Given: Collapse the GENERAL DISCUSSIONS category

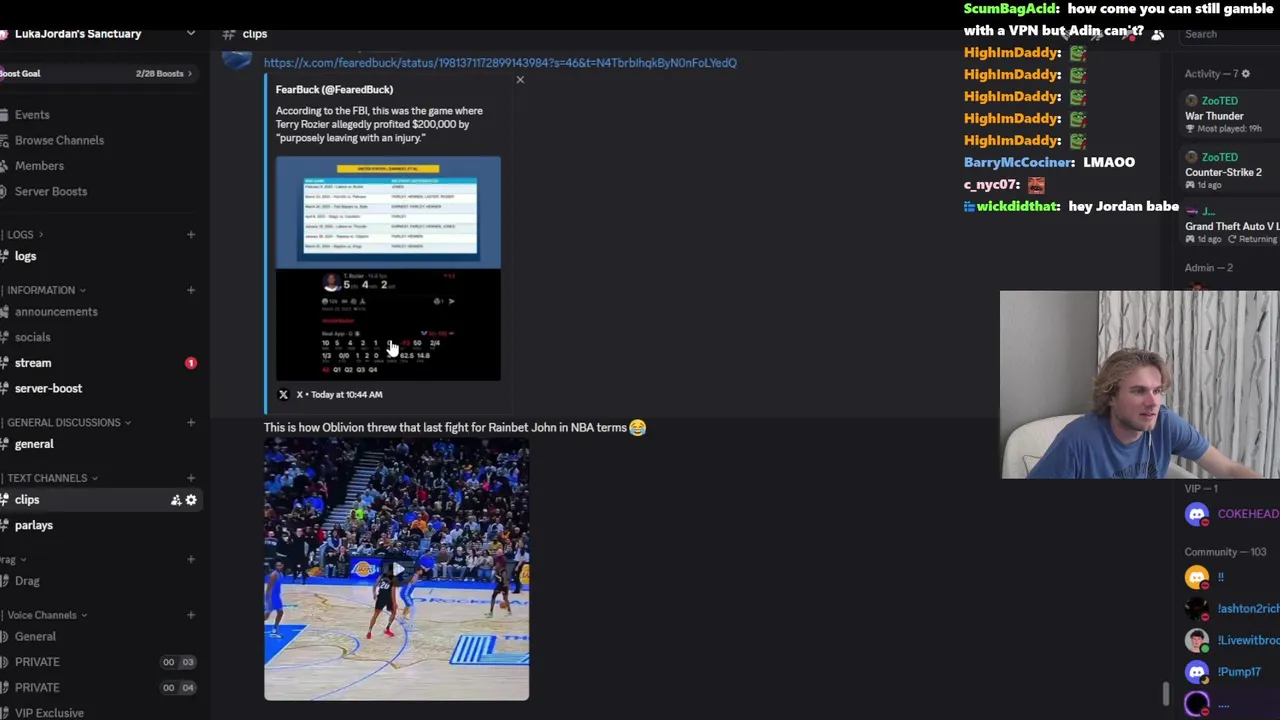Looking at the screenshot, I should [68, 422].
